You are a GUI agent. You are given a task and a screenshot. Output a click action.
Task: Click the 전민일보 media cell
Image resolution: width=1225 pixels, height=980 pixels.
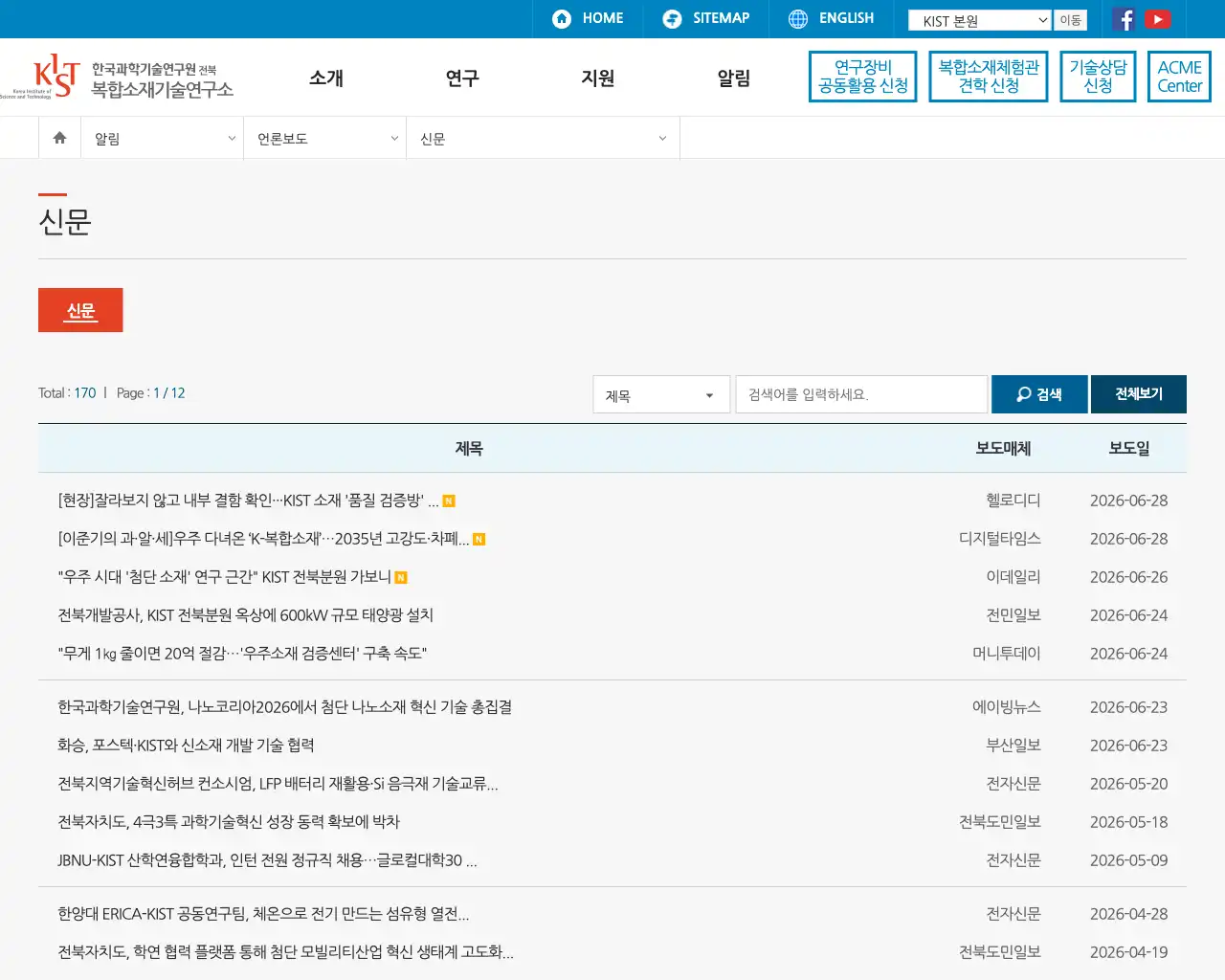point(1013,615)
